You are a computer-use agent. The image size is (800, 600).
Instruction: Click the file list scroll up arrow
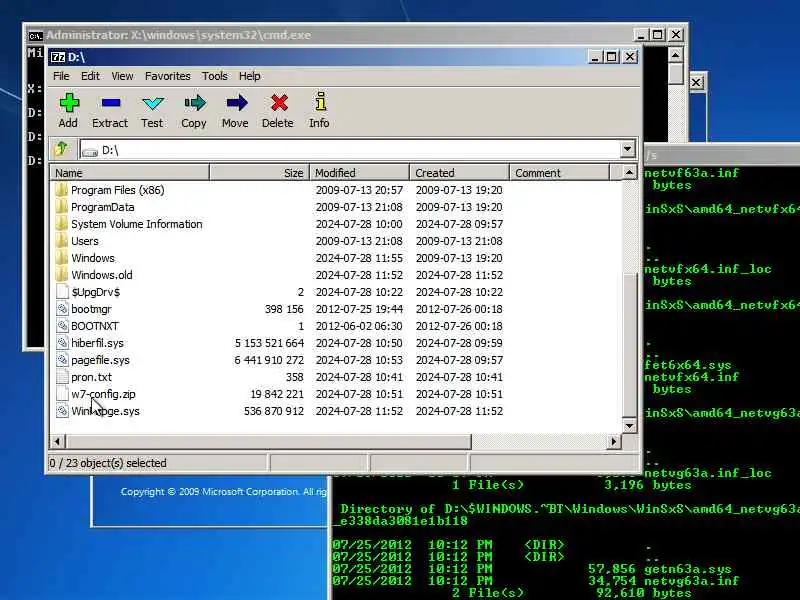pyautogui.click(x=630, y=172)
